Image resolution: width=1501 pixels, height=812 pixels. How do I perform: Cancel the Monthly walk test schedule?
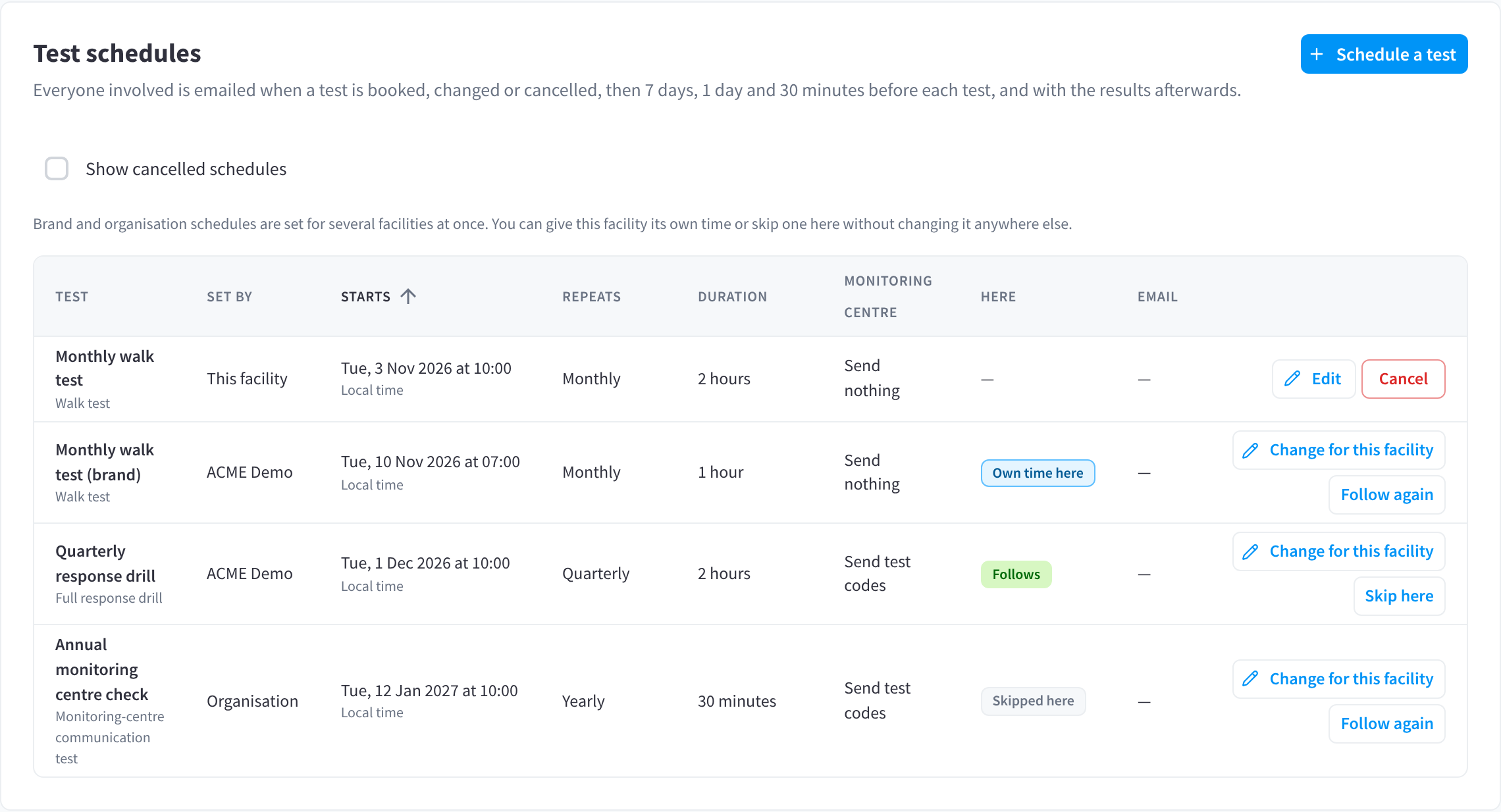point(1403,378)
